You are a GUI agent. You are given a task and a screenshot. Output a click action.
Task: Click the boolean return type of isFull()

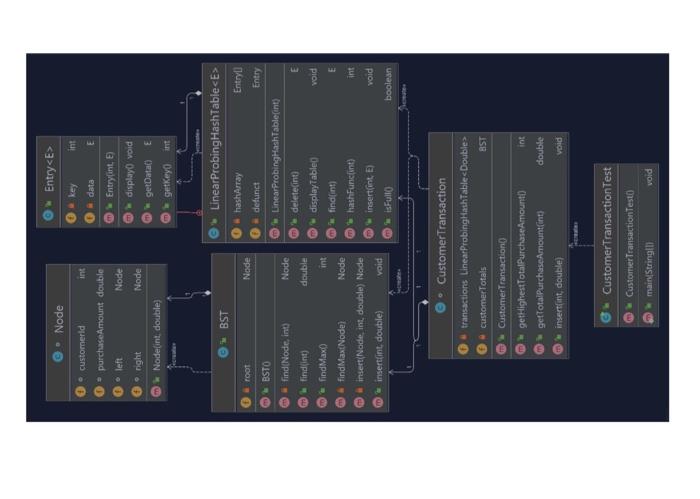(388, 84)
